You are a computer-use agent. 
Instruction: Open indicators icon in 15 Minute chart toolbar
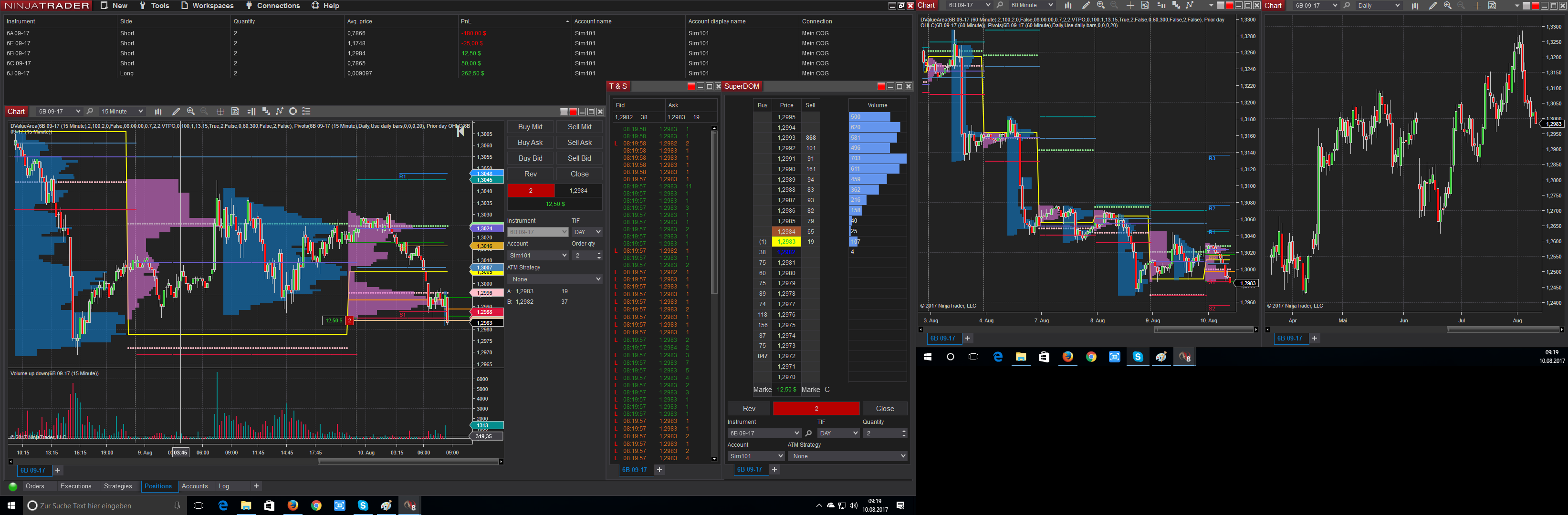pyautogui.click(x=265, y=111)
